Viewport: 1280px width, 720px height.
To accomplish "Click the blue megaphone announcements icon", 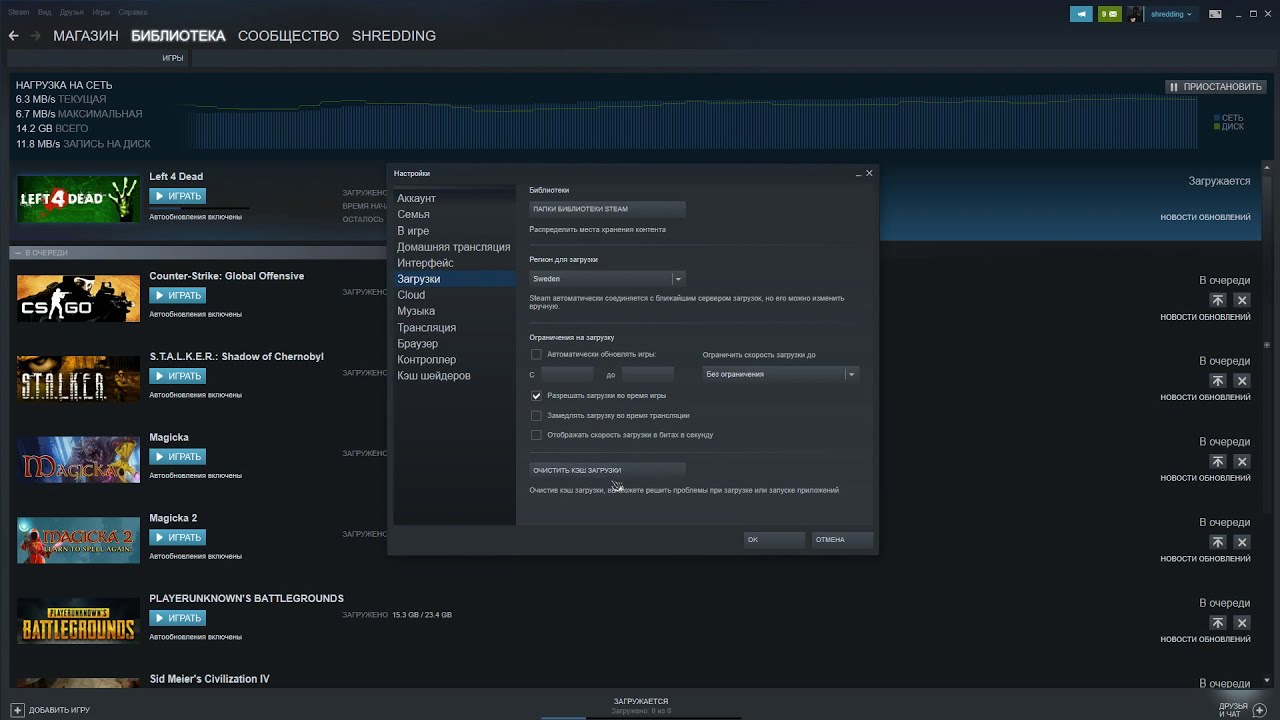I will pyautogui.click(x=1081, y=14).
